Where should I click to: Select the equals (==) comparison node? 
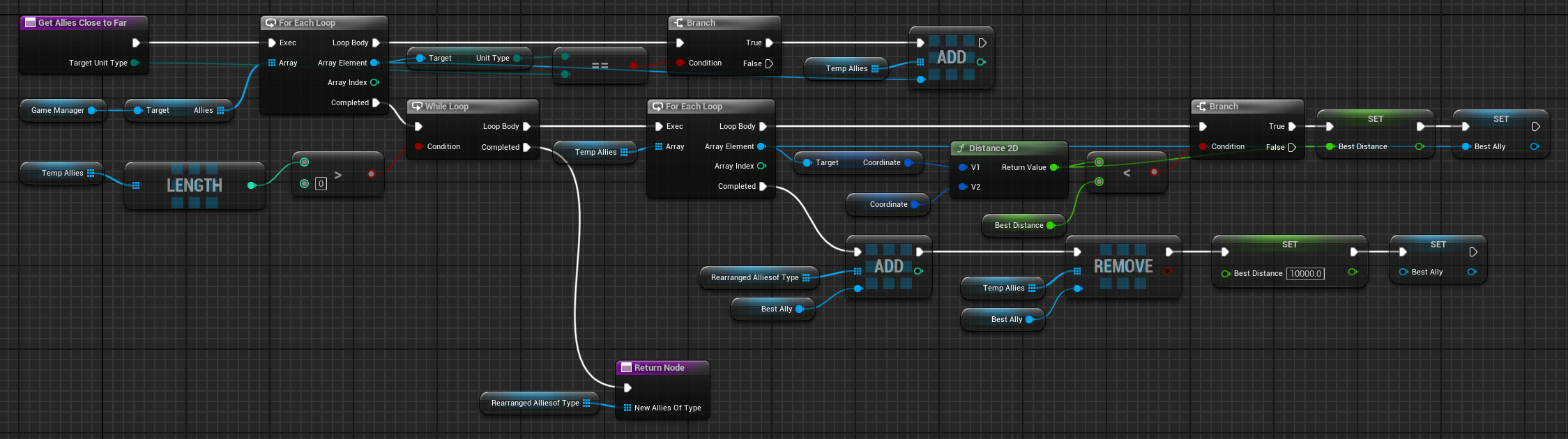[x=600, y=66]
